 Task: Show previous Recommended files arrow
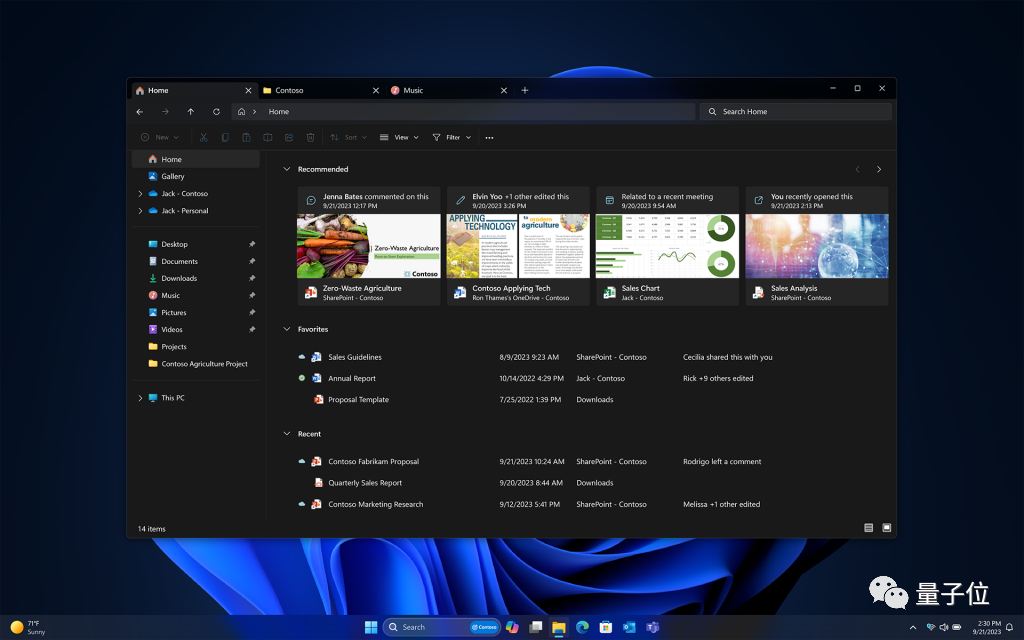click(857, 169)
